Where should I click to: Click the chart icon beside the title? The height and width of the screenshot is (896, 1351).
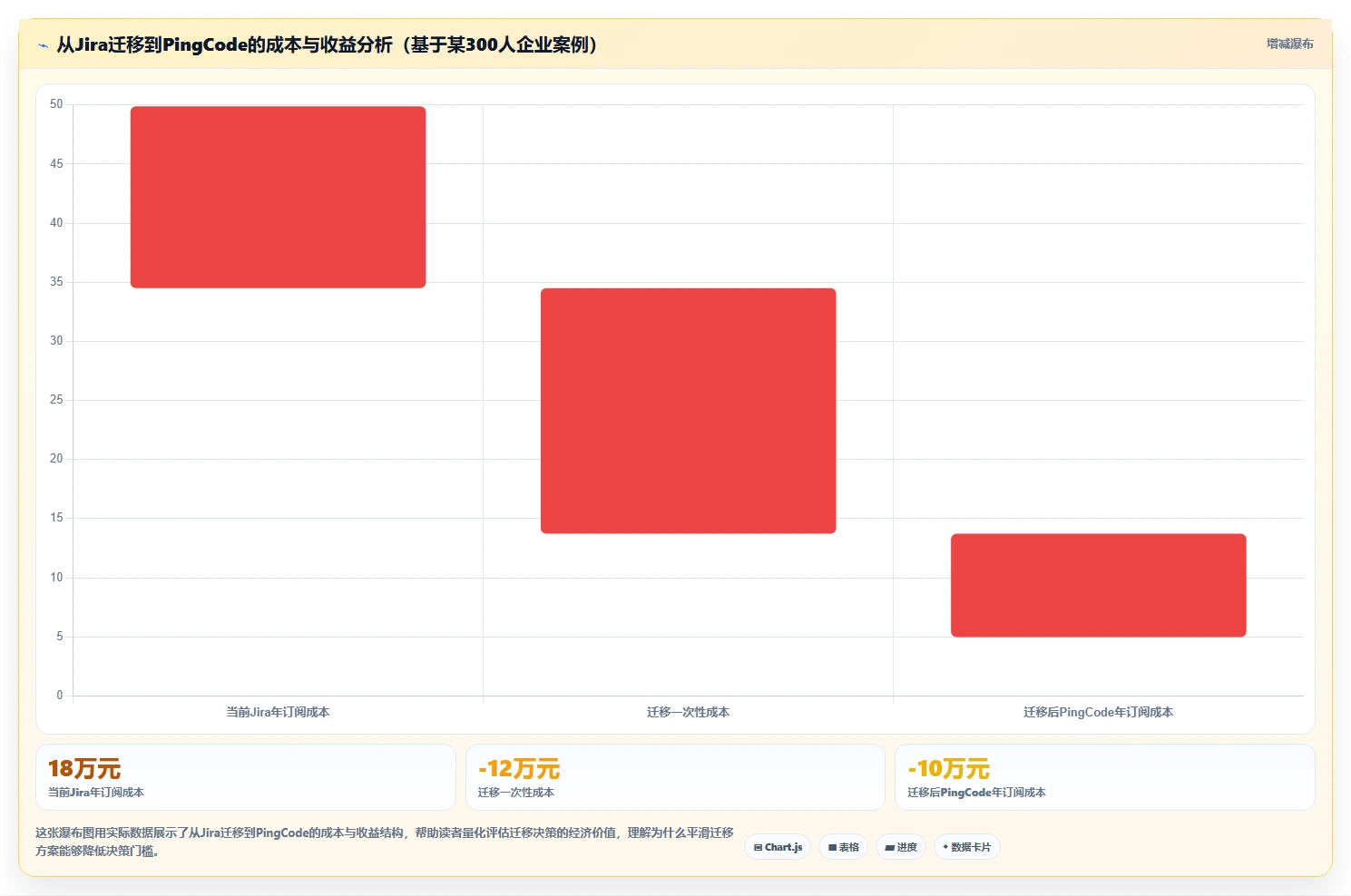[43, 45]
